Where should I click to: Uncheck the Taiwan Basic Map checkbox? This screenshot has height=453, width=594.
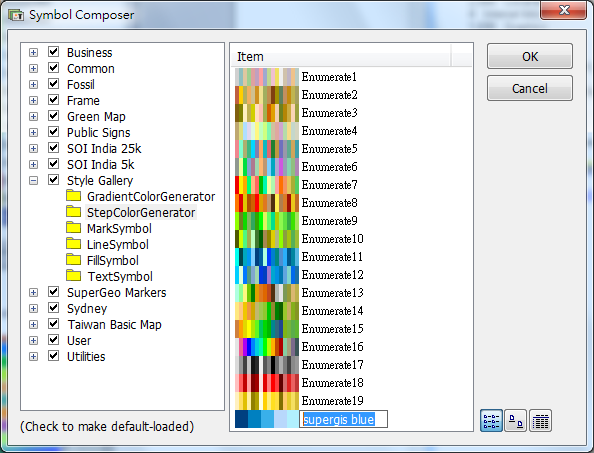pyautogui.click(x=53, y=324)
